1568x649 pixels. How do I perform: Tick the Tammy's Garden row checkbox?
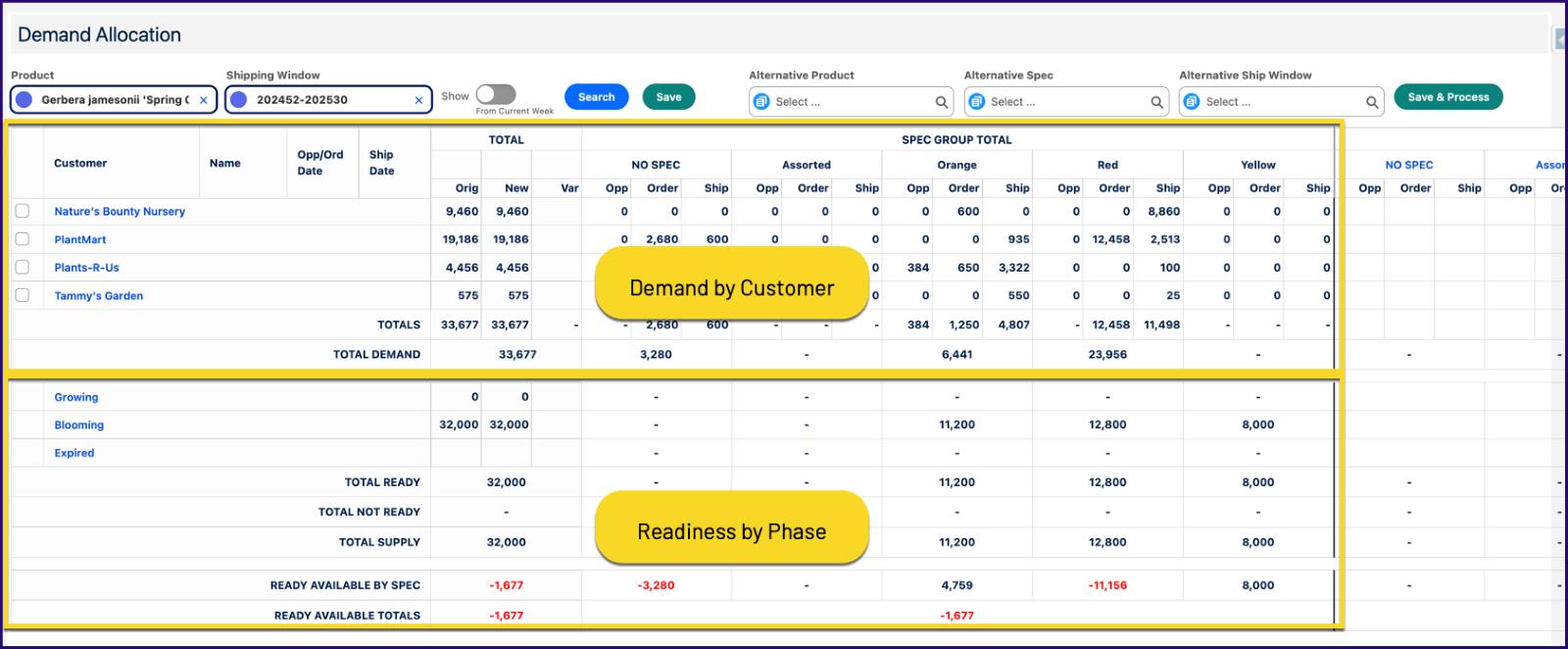click(23, 295)
